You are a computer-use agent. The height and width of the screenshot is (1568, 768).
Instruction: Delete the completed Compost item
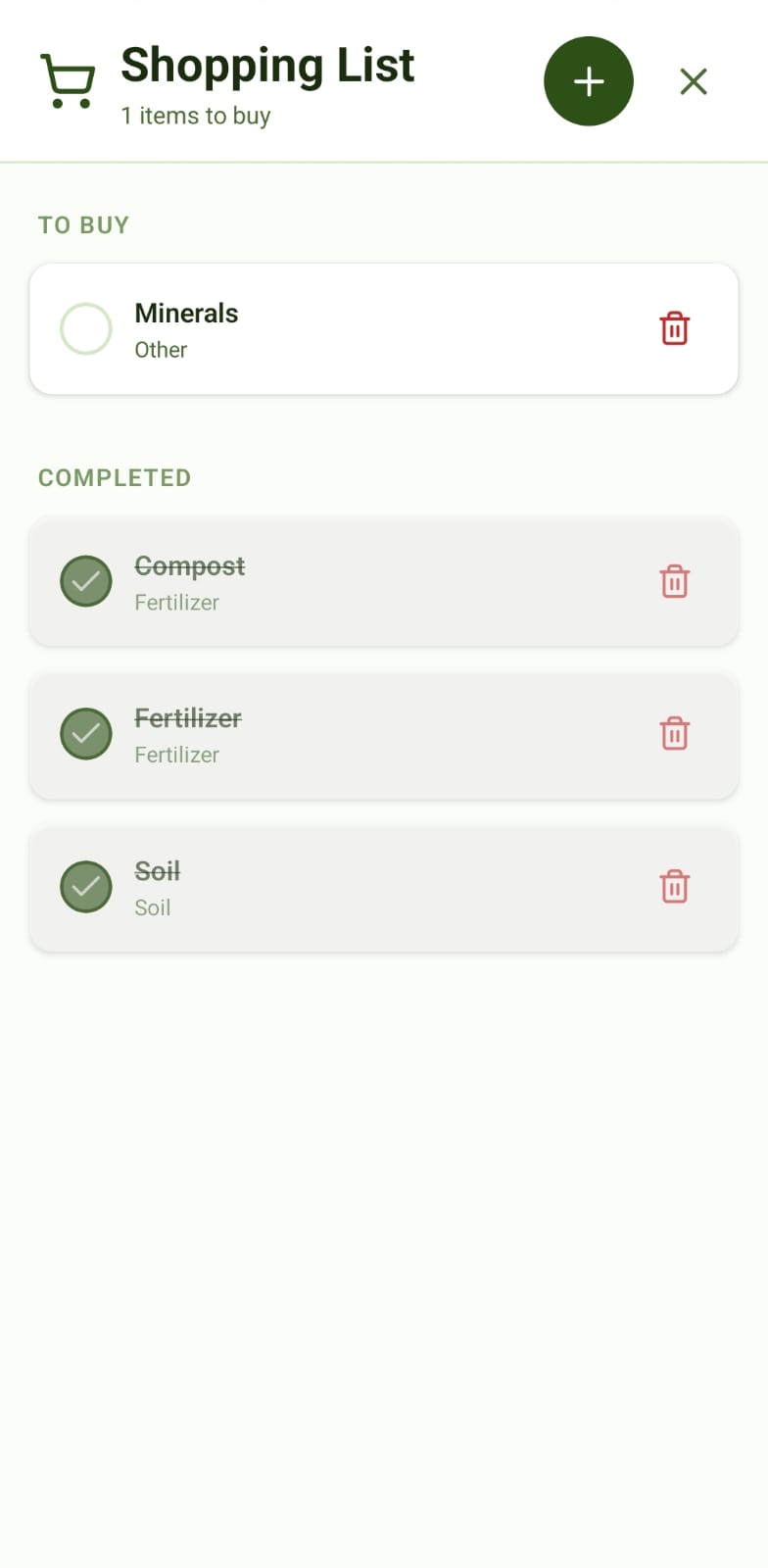point(674,581)
